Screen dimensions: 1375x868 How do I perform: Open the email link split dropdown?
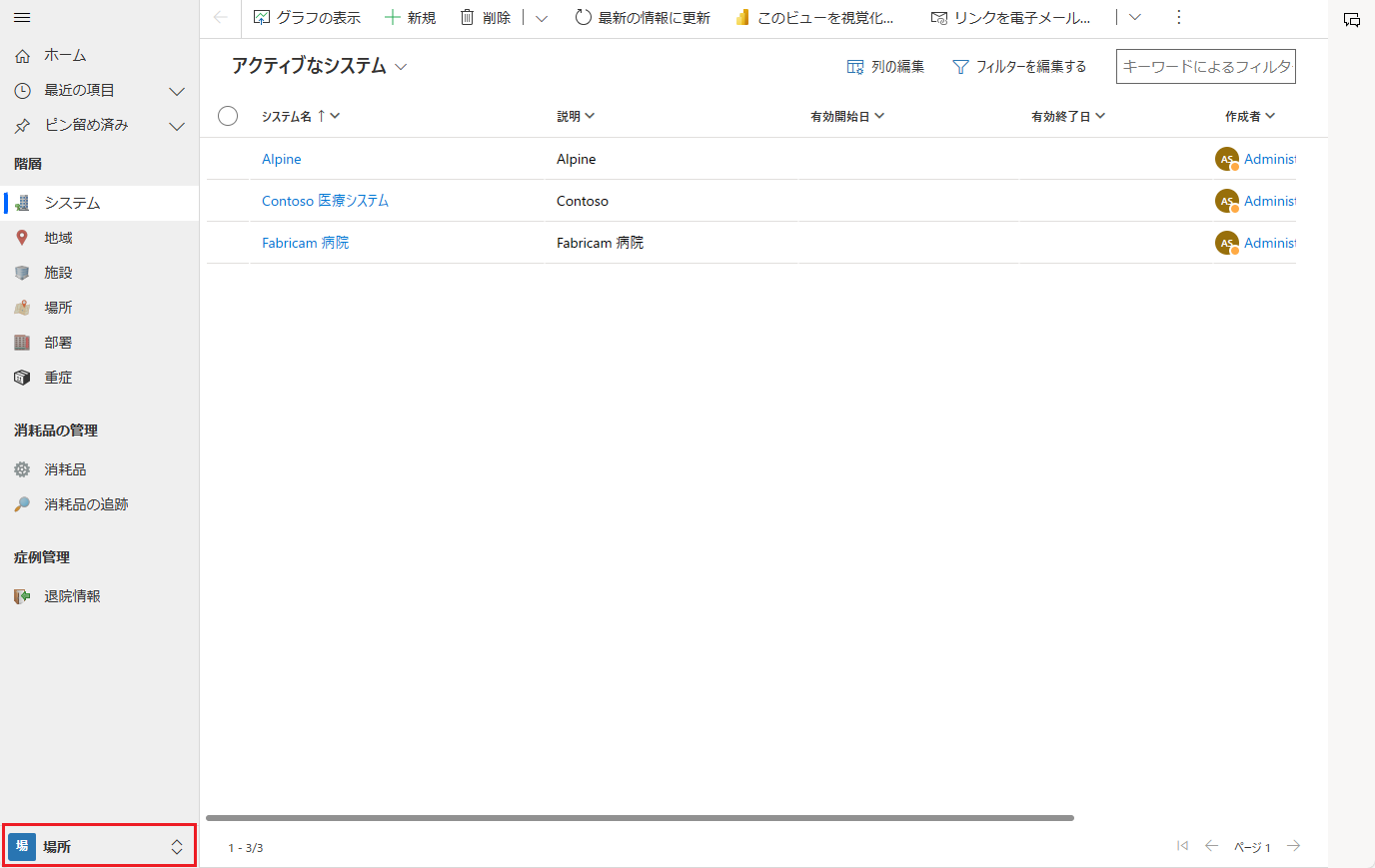[x=1134, y=18]
